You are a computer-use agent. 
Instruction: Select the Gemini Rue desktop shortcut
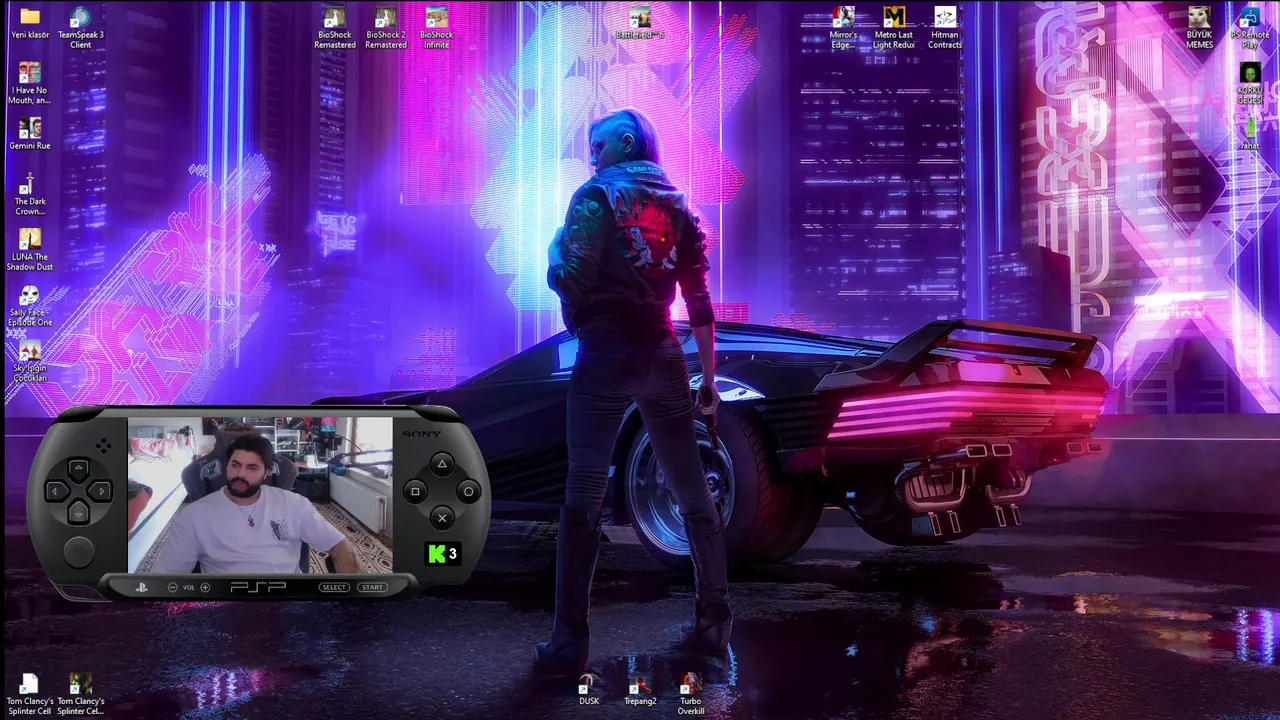point(30,128)
